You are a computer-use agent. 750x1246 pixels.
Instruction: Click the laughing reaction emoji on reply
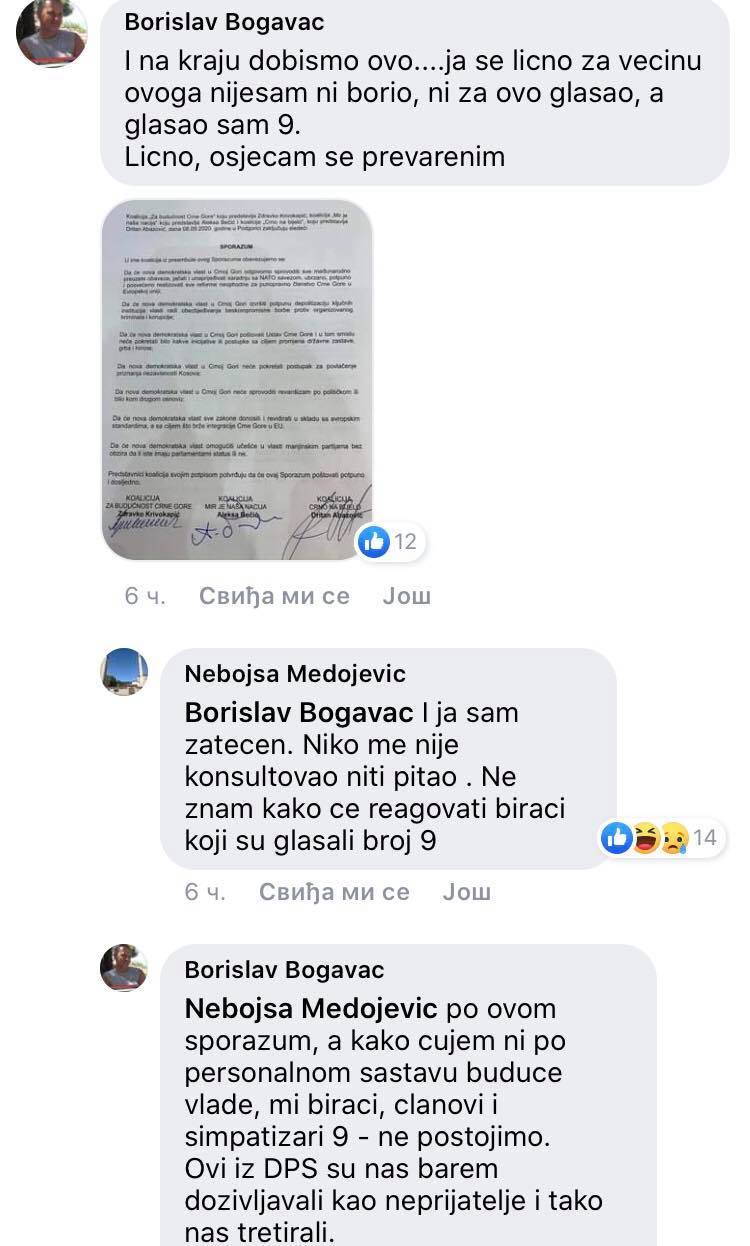646,838
